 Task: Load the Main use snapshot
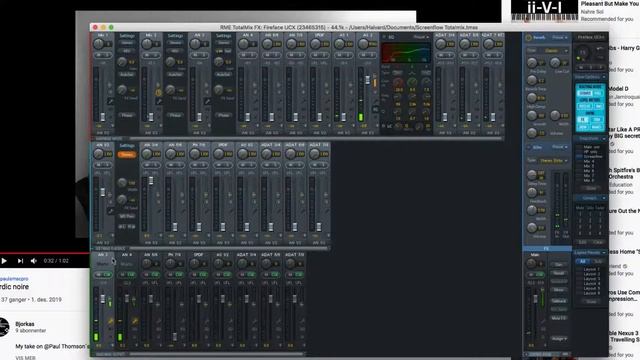point(590,147)
